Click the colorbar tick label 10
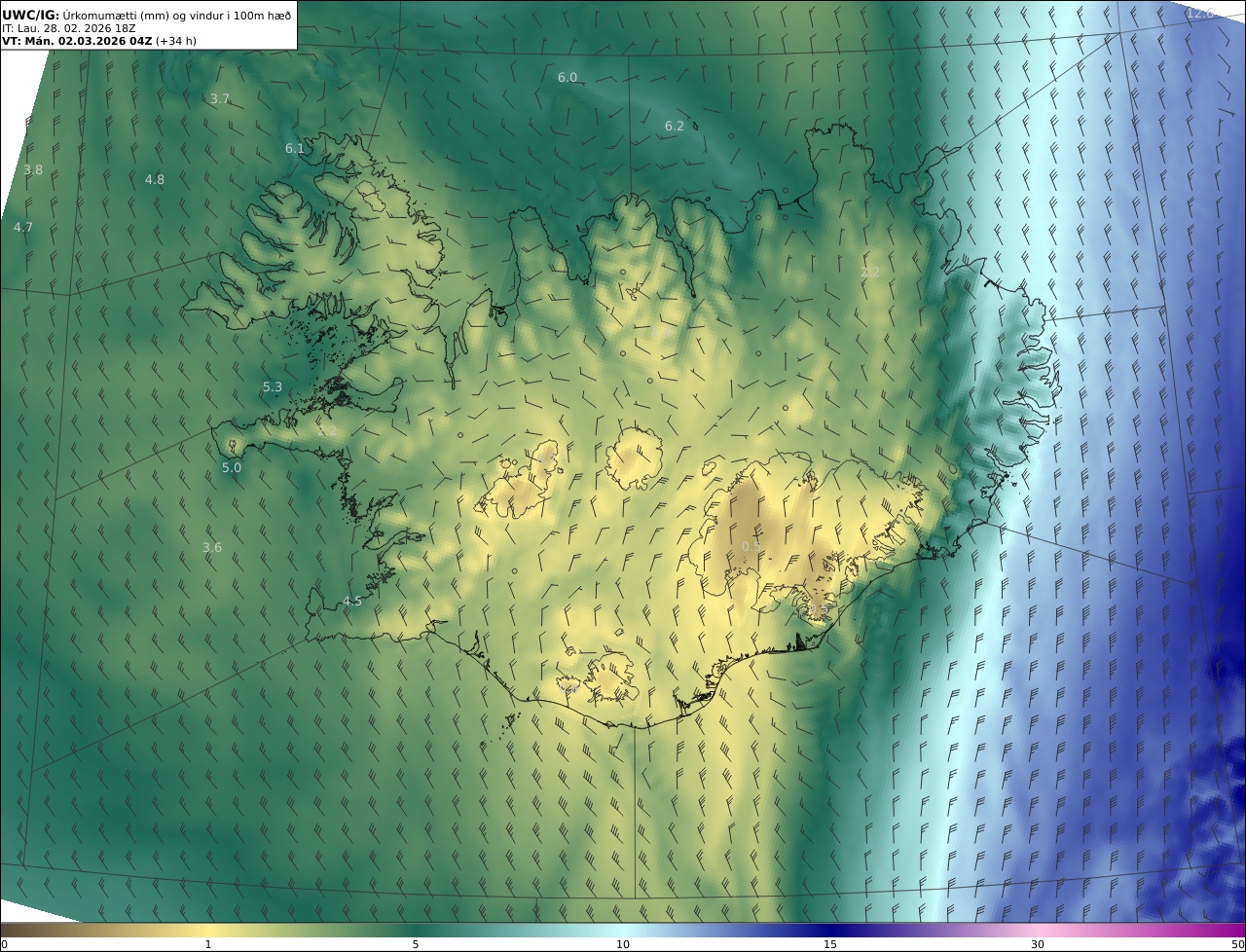1246x952 pixels. pyautogui.click(x=623, y=944)
